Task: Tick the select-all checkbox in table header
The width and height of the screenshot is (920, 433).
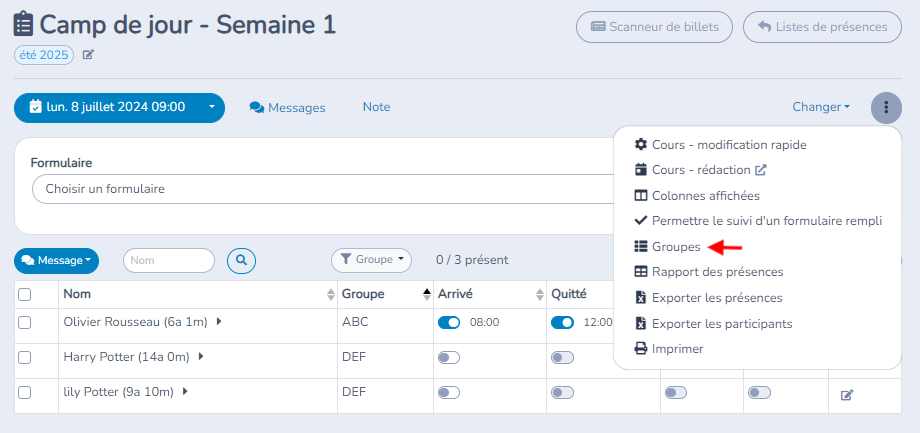Action: 25,295
